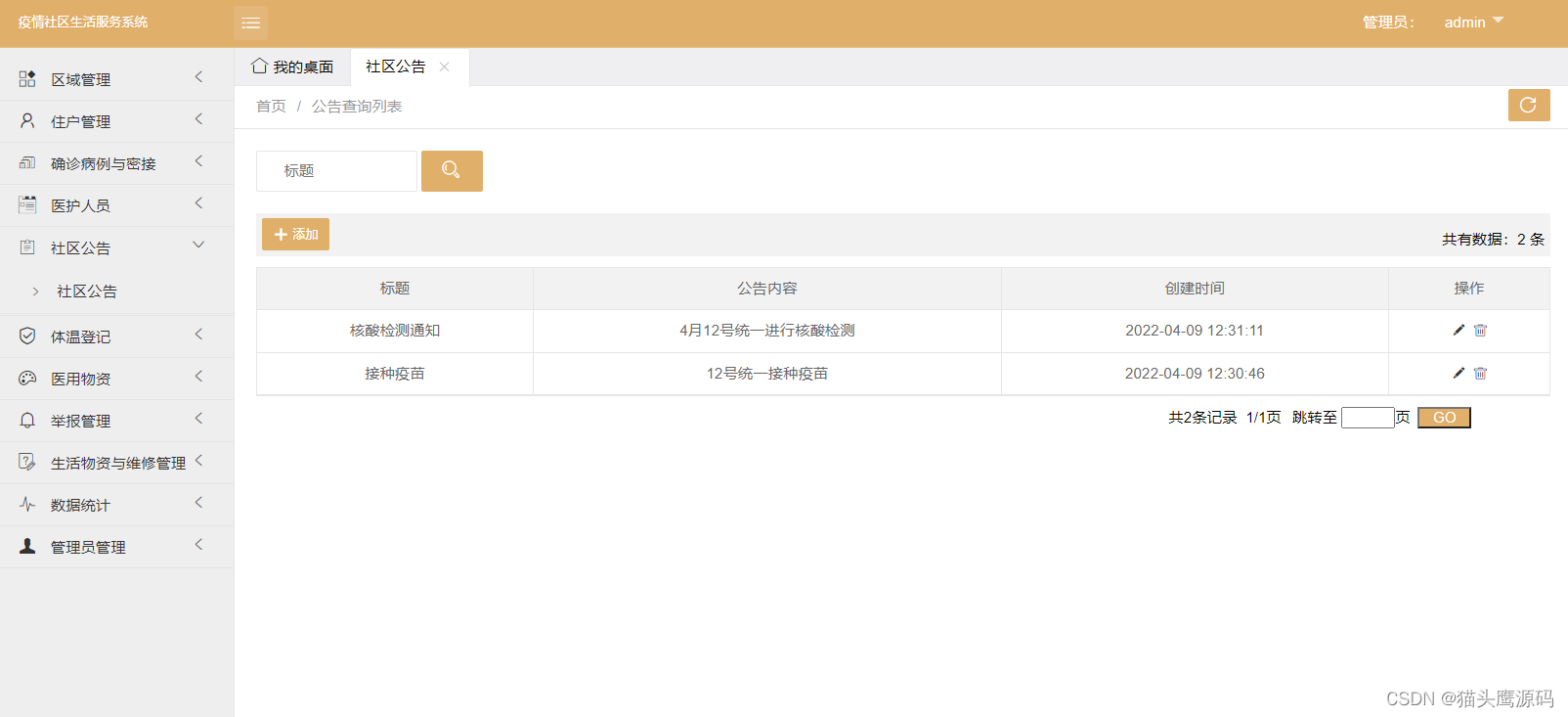Focus the 标题 search input field

[x=336, y=171]
